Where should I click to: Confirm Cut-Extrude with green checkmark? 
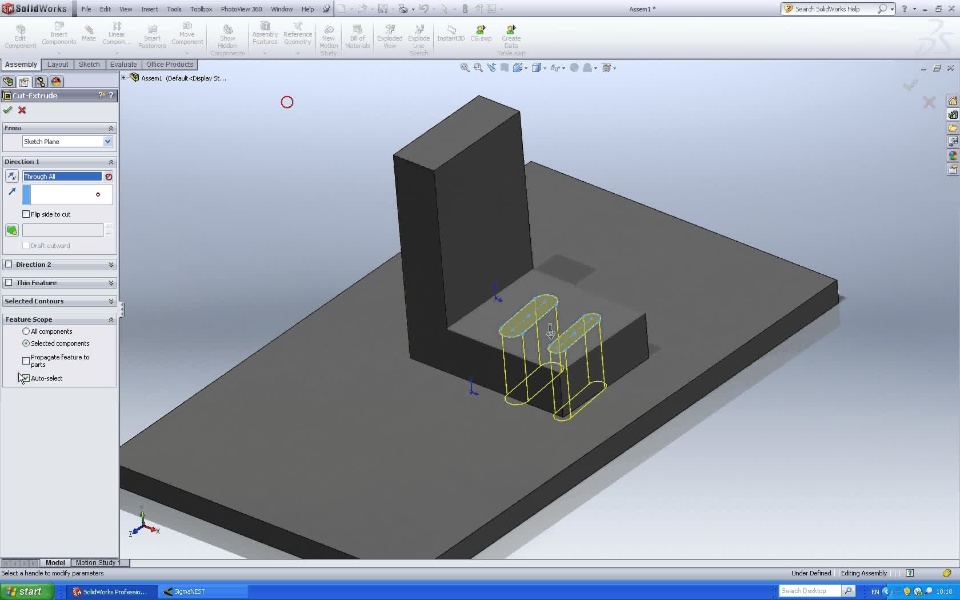pyautogui.click(x=8, y=110)
